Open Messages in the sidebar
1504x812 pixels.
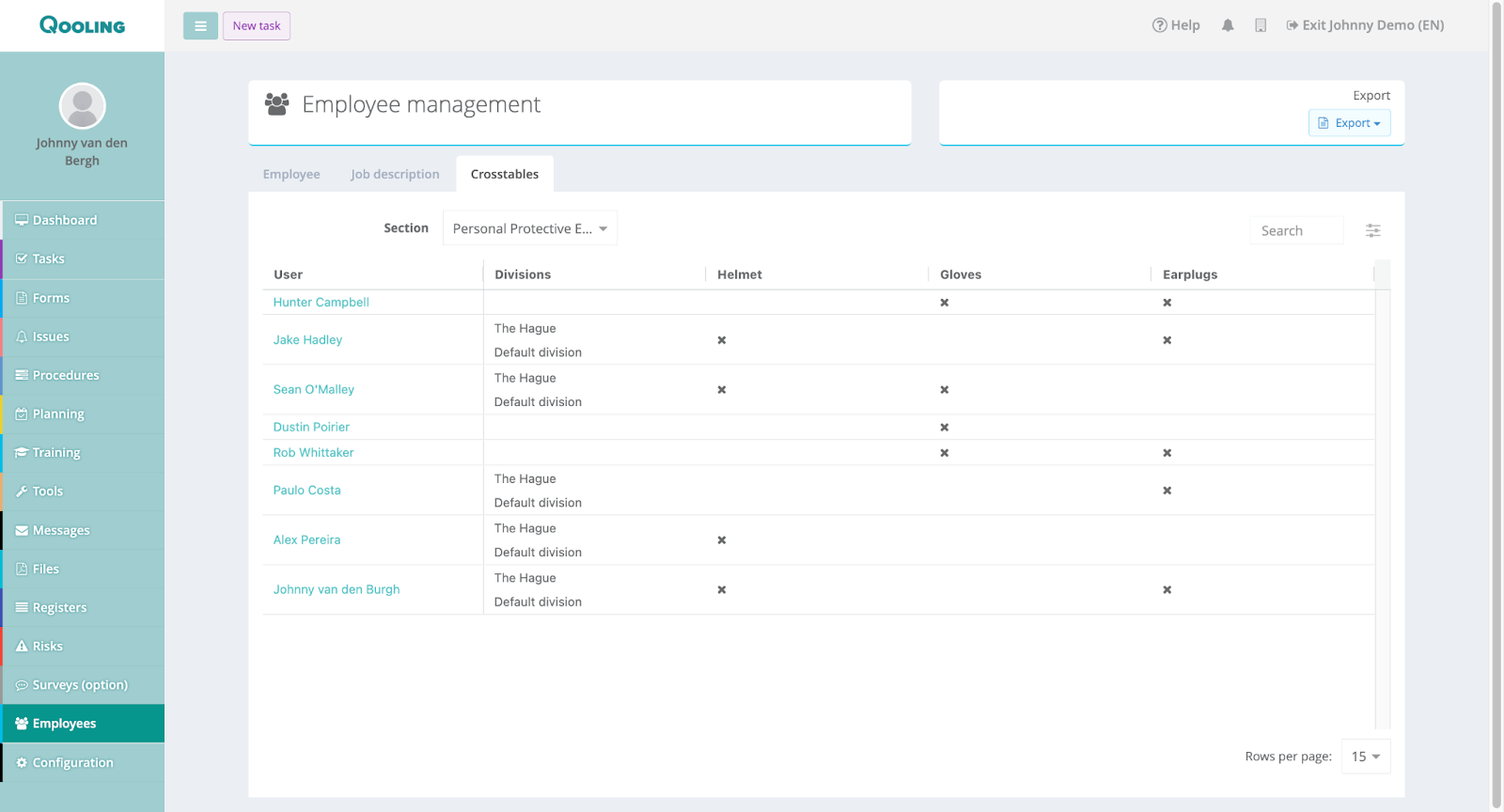83,530
